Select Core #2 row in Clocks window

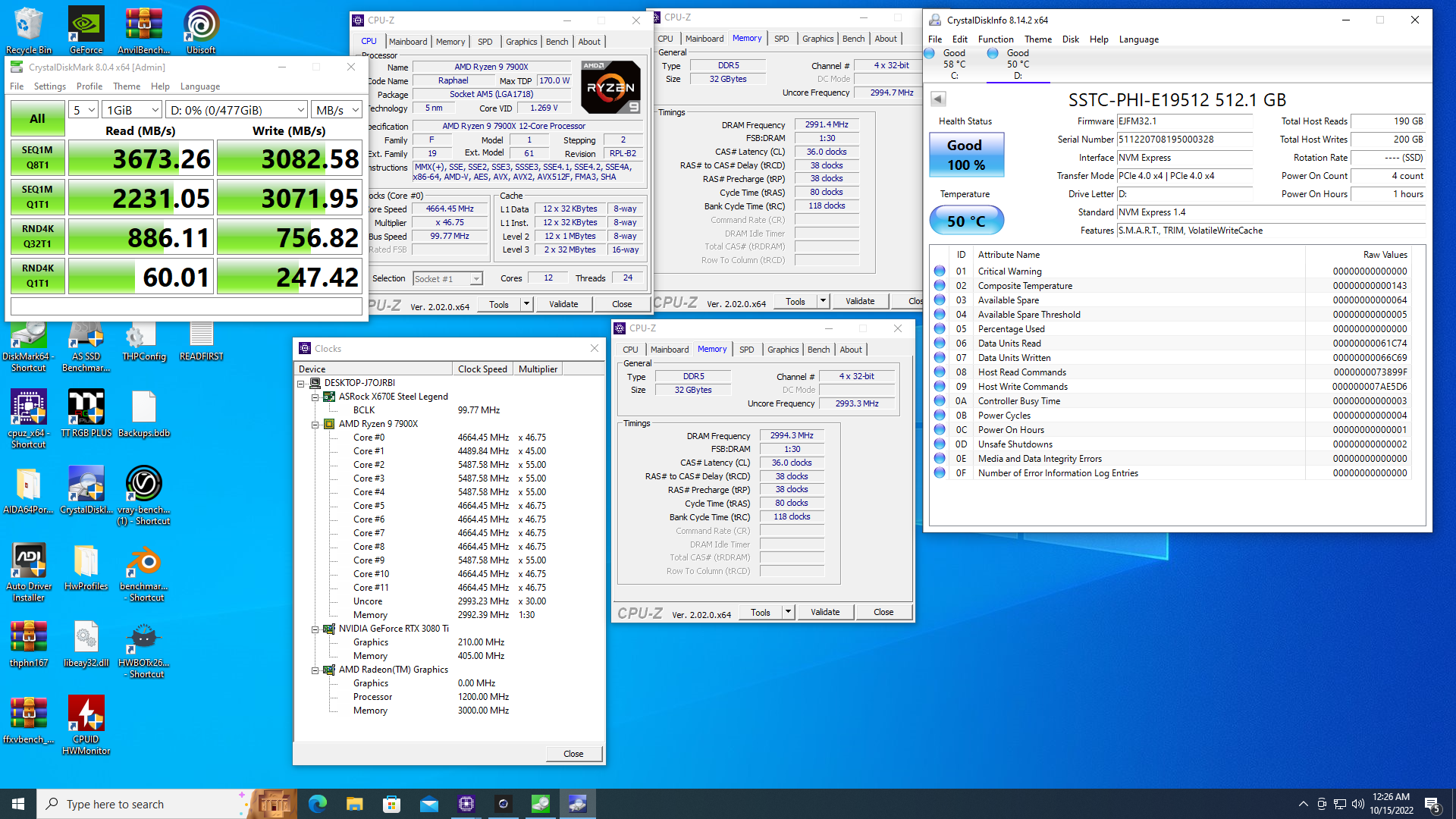tap(450, 465)
